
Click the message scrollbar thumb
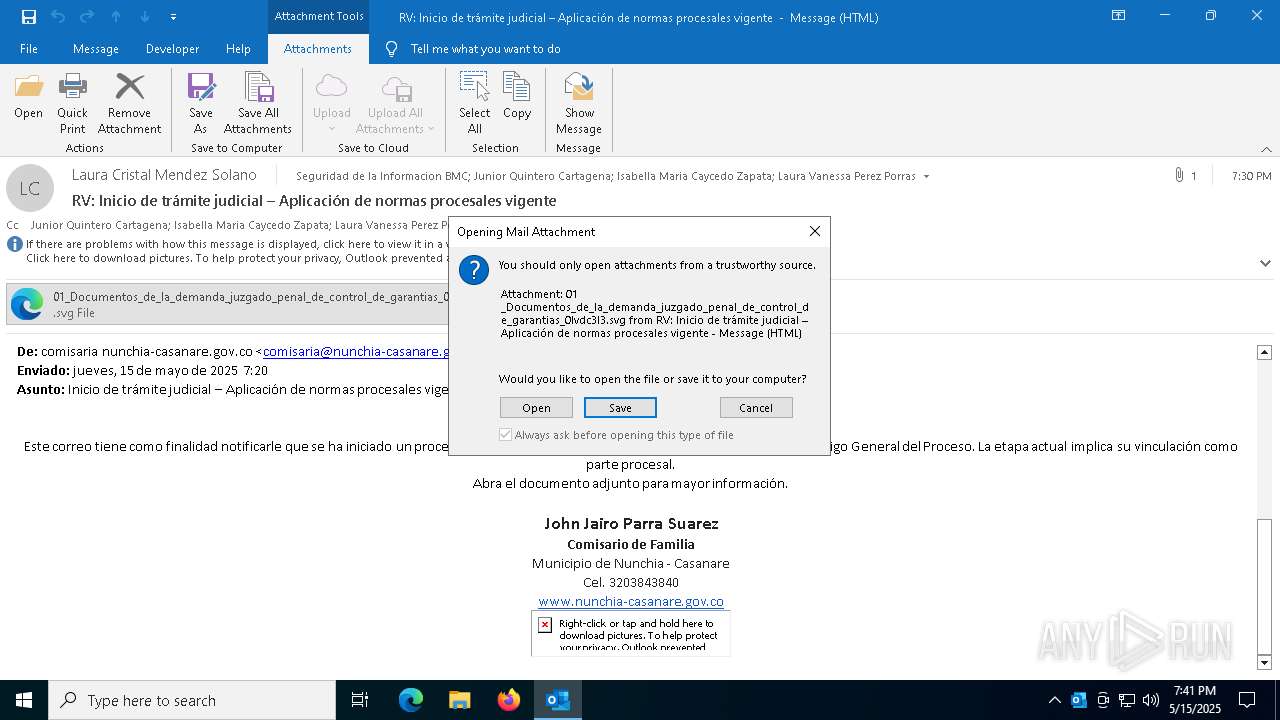1264,585
